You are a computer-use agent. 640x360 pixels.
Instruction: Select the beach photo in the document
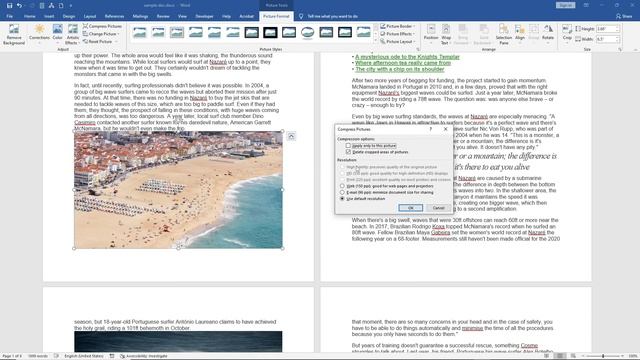[178, 190]
